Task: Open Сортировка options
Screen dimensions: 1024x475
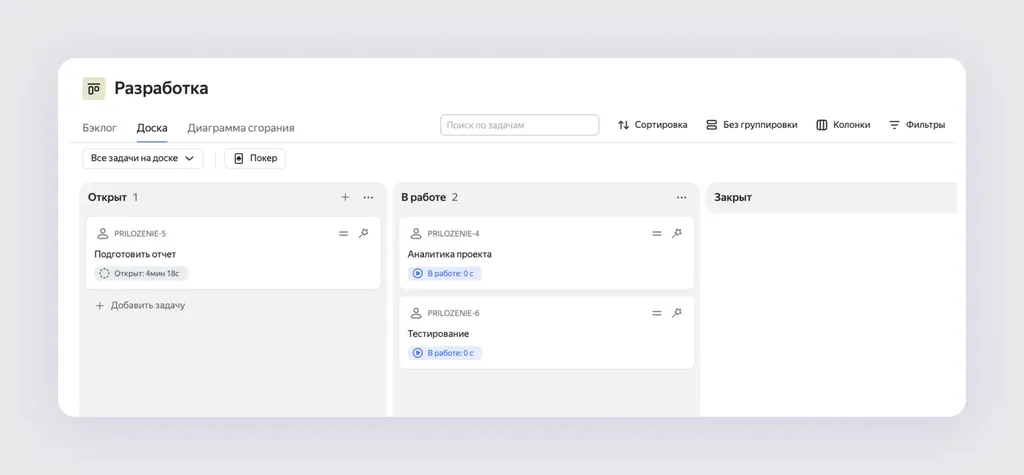Action: click(x=652, y=125)
